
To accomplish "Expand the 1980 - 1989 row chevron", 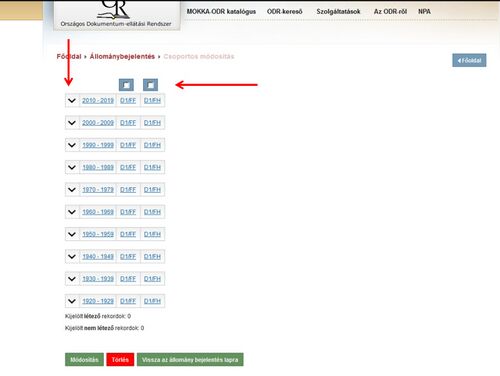I will pos(72,167).
